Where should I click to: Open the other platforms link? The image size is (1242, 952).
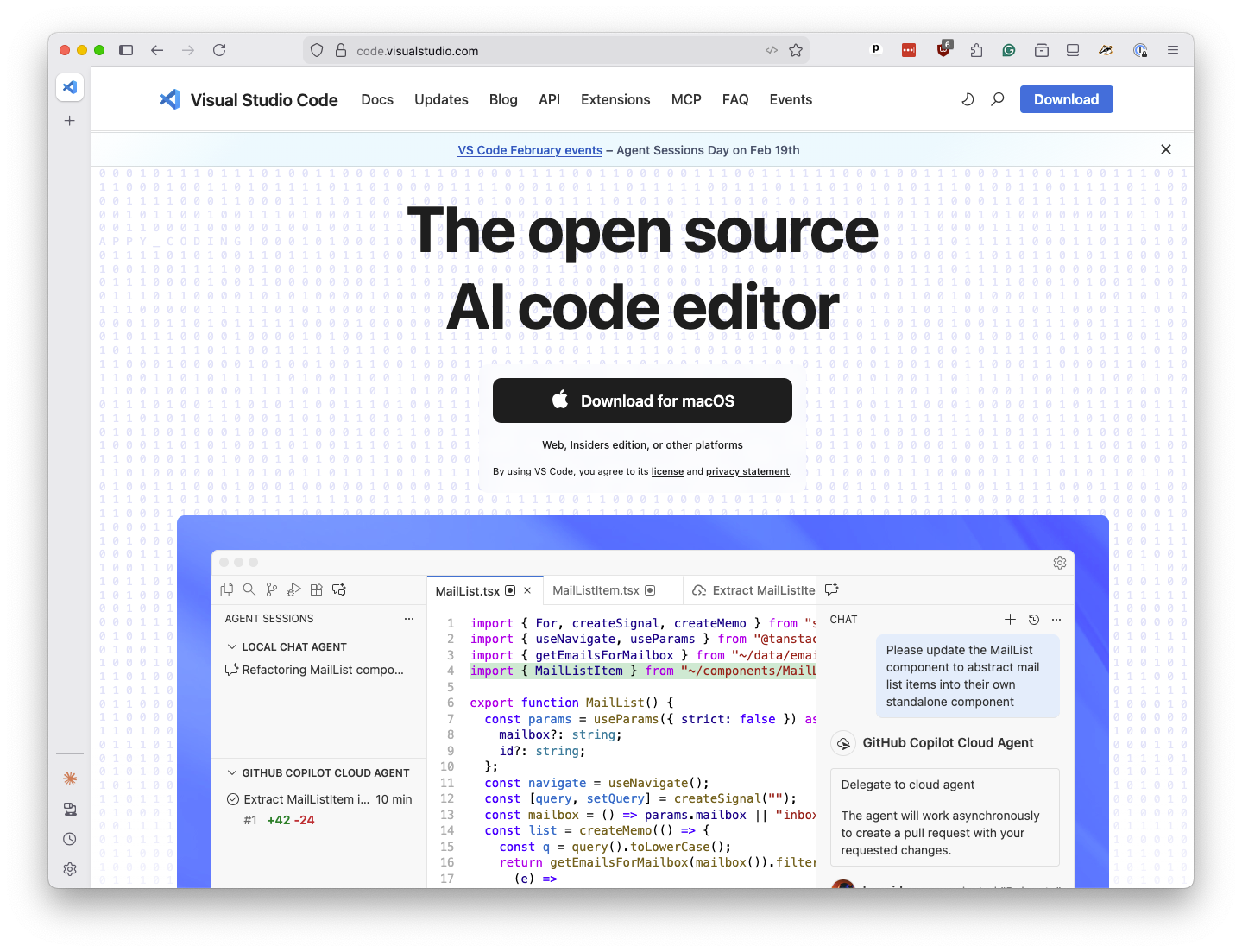pyautogui.click(x=704, y=445)
